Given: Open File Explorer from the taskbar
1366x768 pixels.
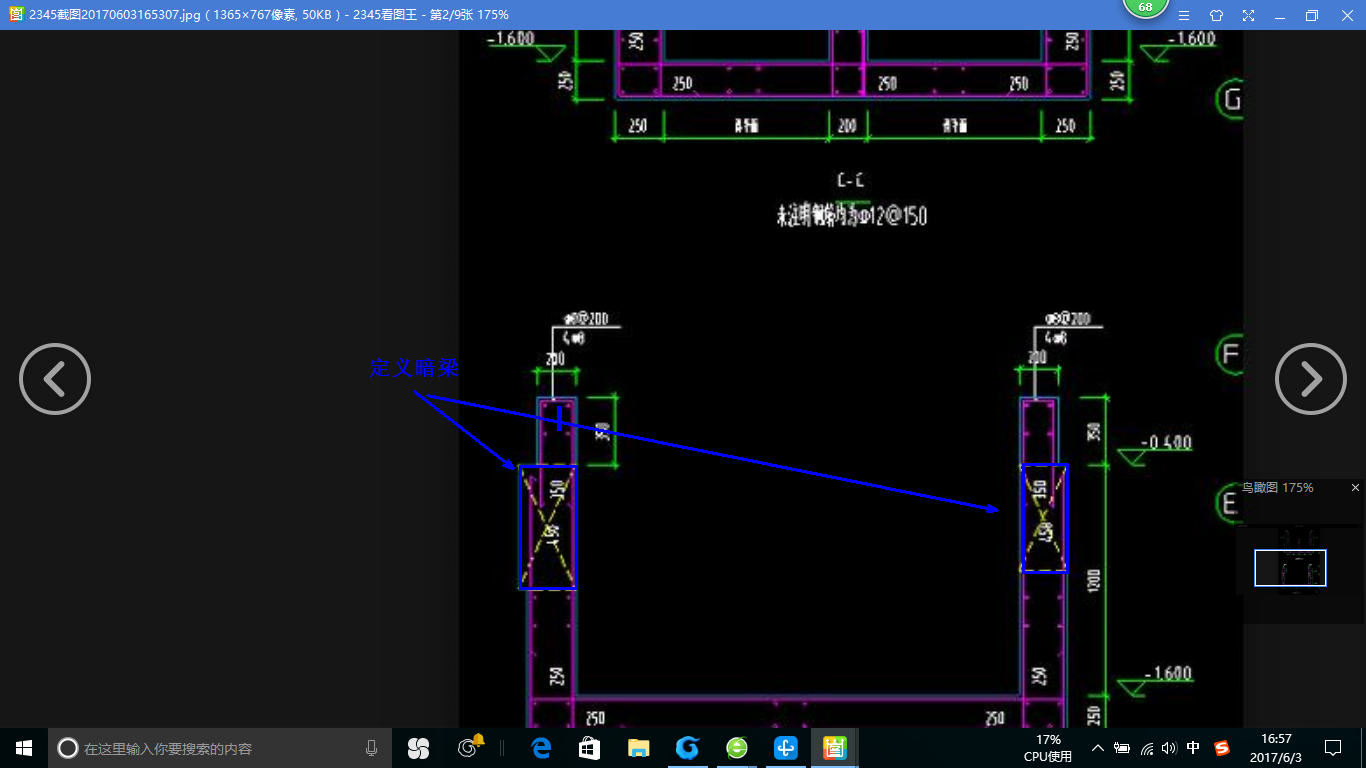Looking at the screenshot, I should coord(639,748).
